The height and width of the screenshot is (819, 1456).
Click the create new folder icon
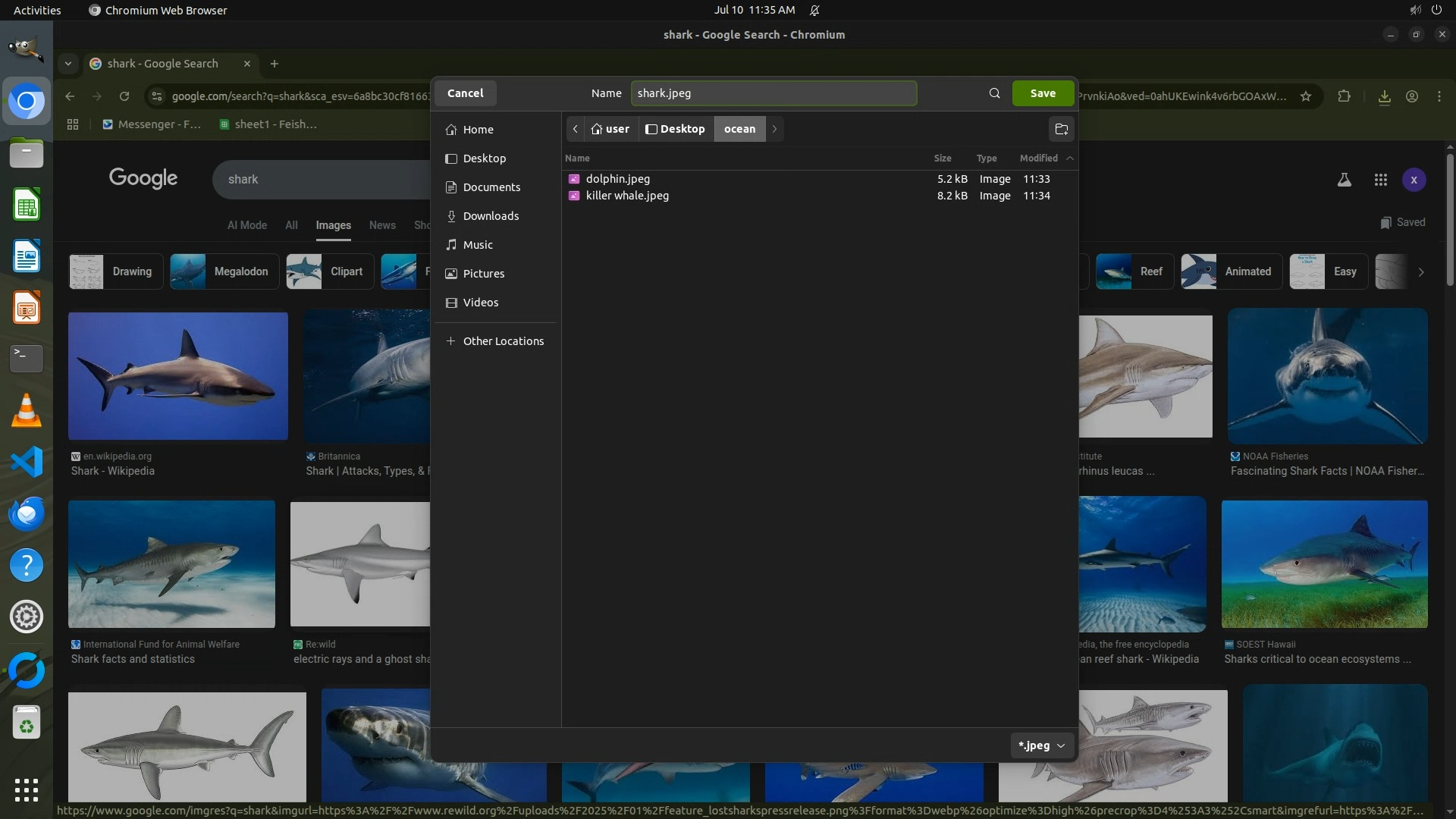[x=1061, y=129]
